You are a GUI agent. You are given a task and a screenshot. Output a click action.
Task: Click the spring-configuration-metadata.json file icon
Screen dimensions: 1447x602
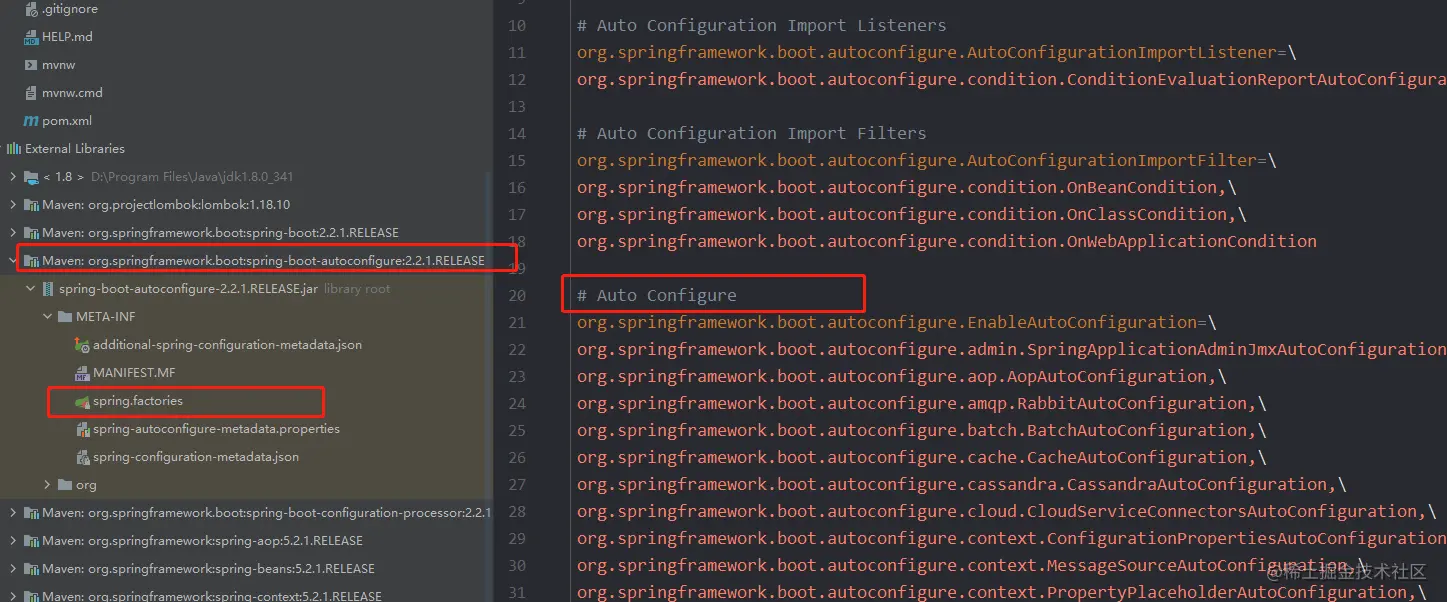(83, 457)
